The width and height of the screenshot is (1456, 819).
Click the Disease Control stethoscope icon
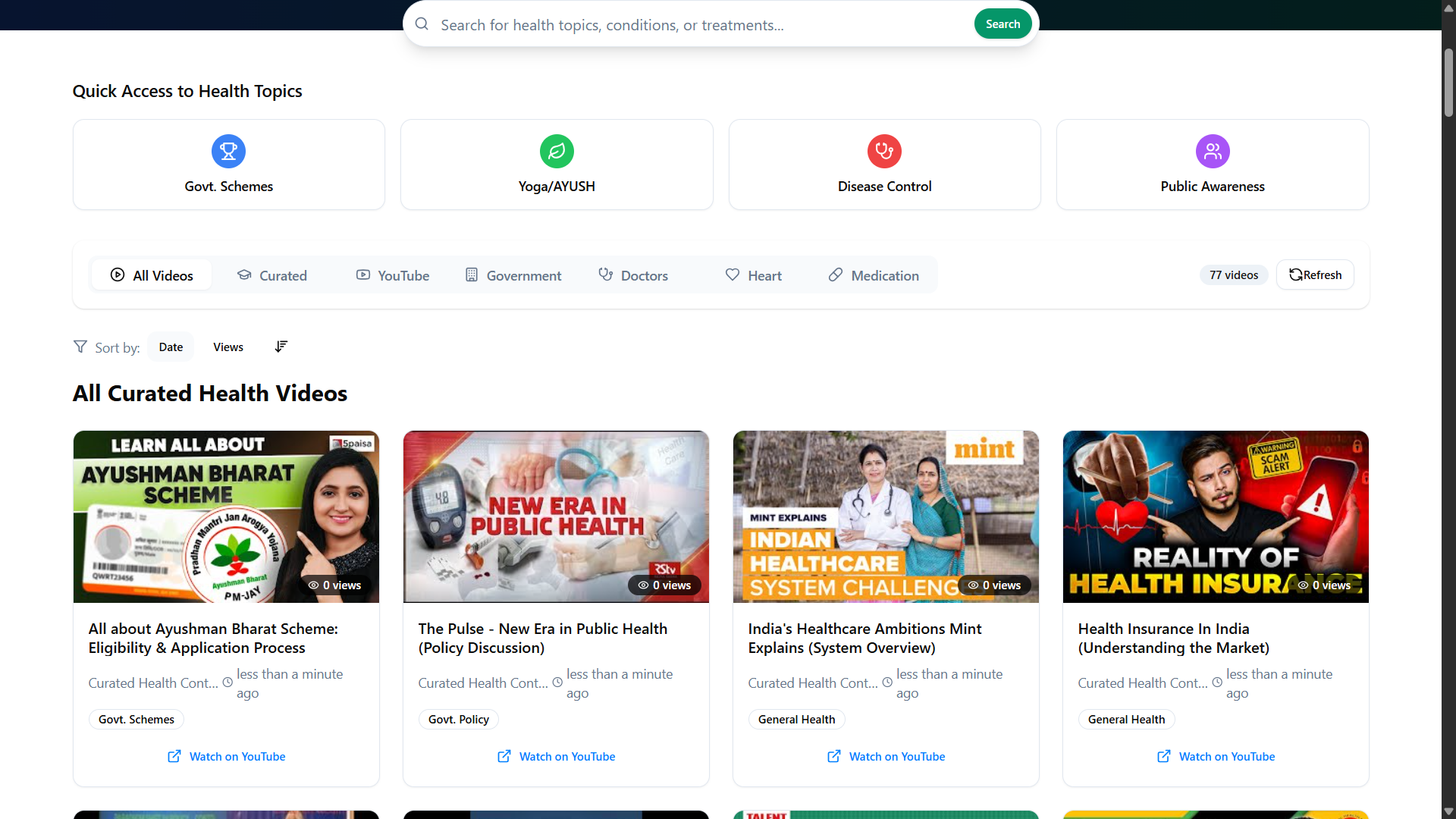point(884,151)
